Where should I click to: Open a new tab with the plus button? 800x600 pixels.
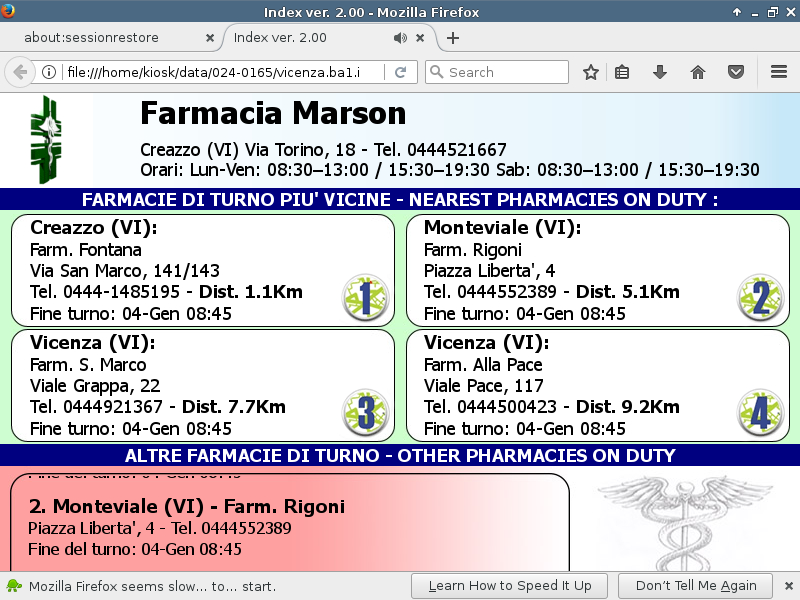[453, 38]
